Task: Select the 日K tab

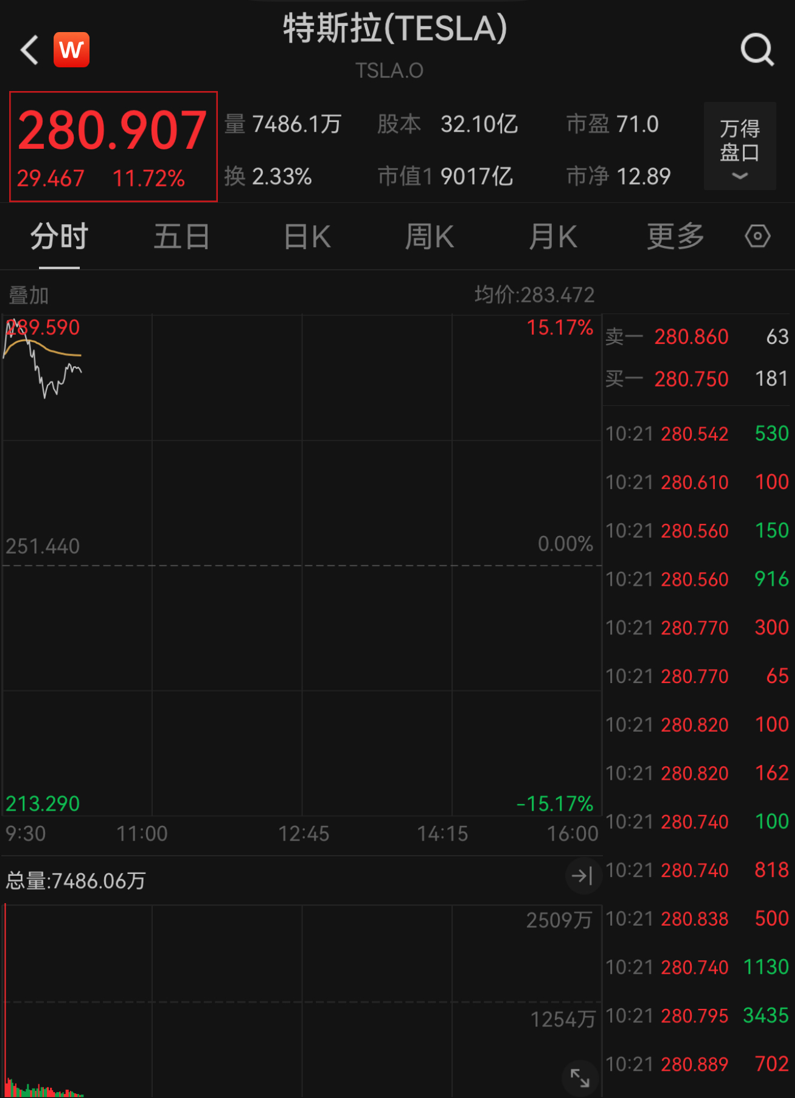Action: (x=307, y=237)
